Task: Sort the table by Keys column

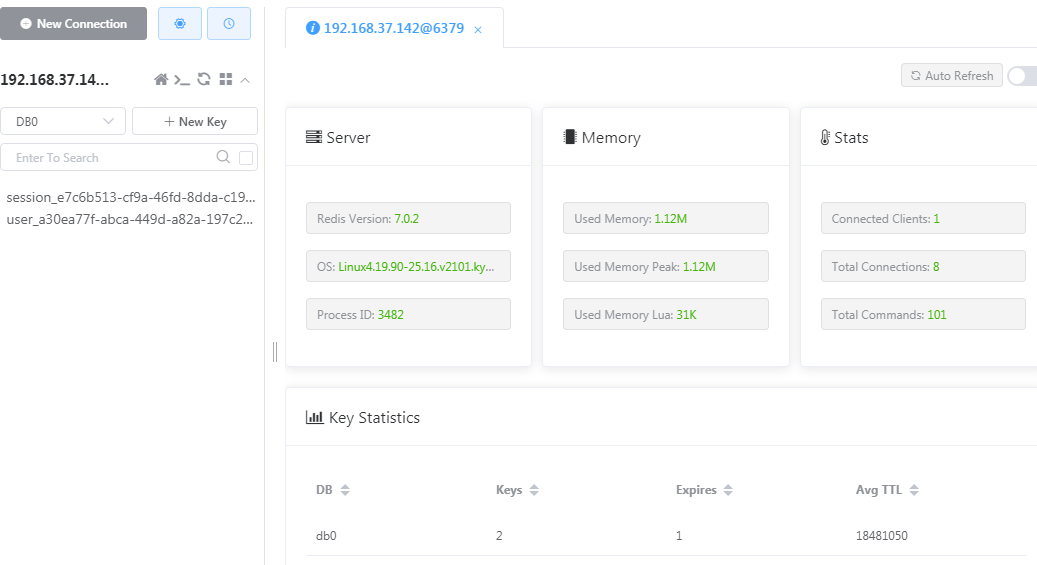Action: [x=534, y=490]
